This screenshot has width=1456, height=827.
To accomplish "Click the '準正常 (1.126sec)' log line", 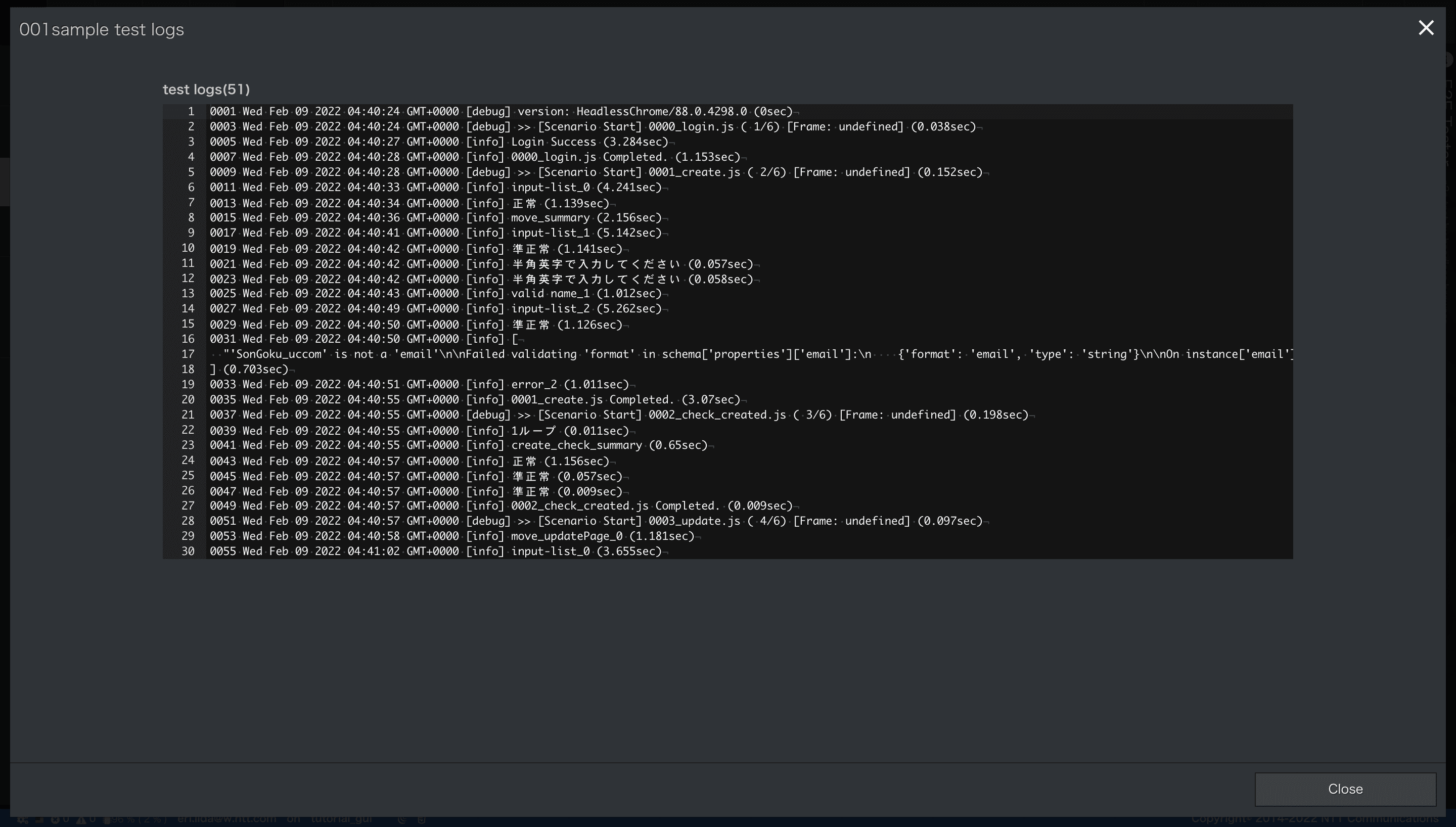I will coord(419,325).
